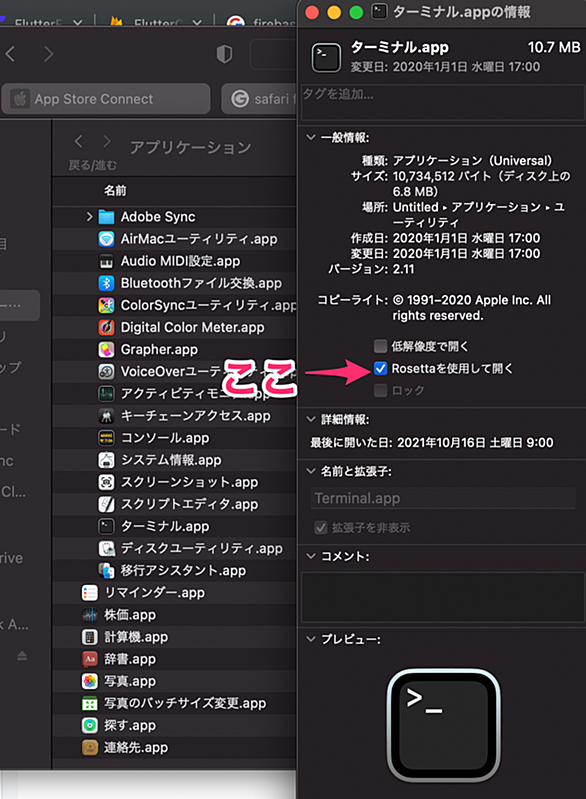Select the VoiceOverユーティリティ icon
Screen dimensions: 586x799
[x=106, y=371]
